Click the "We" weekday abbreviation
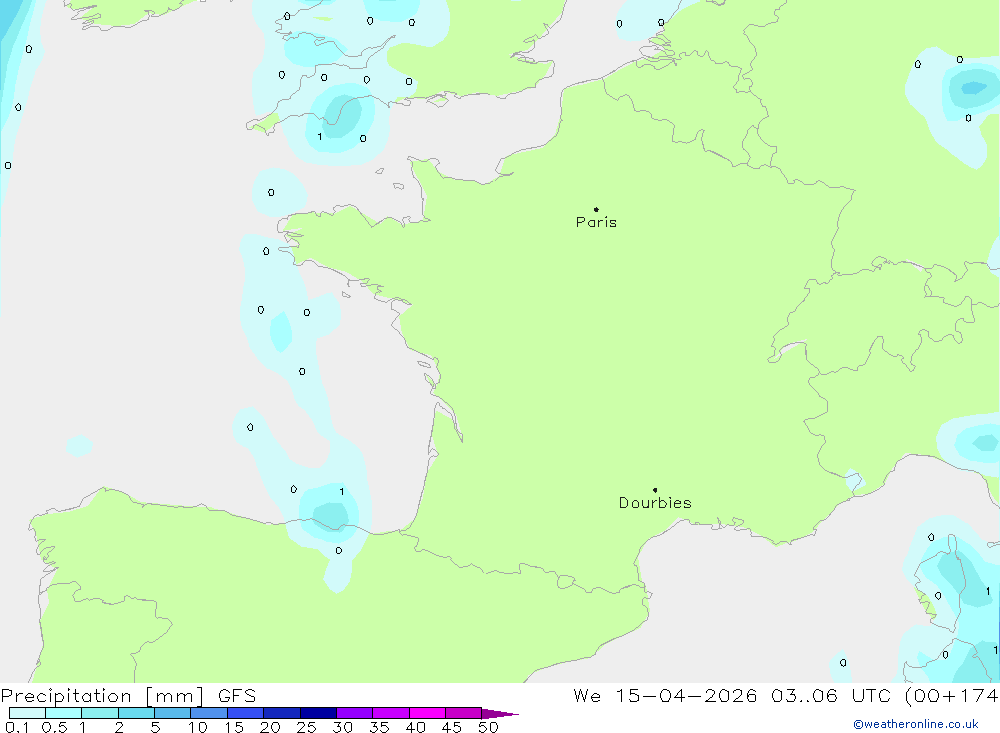 coord(587,696)
